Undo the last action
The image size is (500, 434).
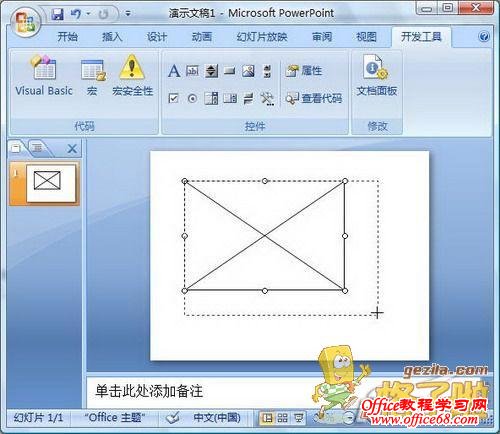76,14
